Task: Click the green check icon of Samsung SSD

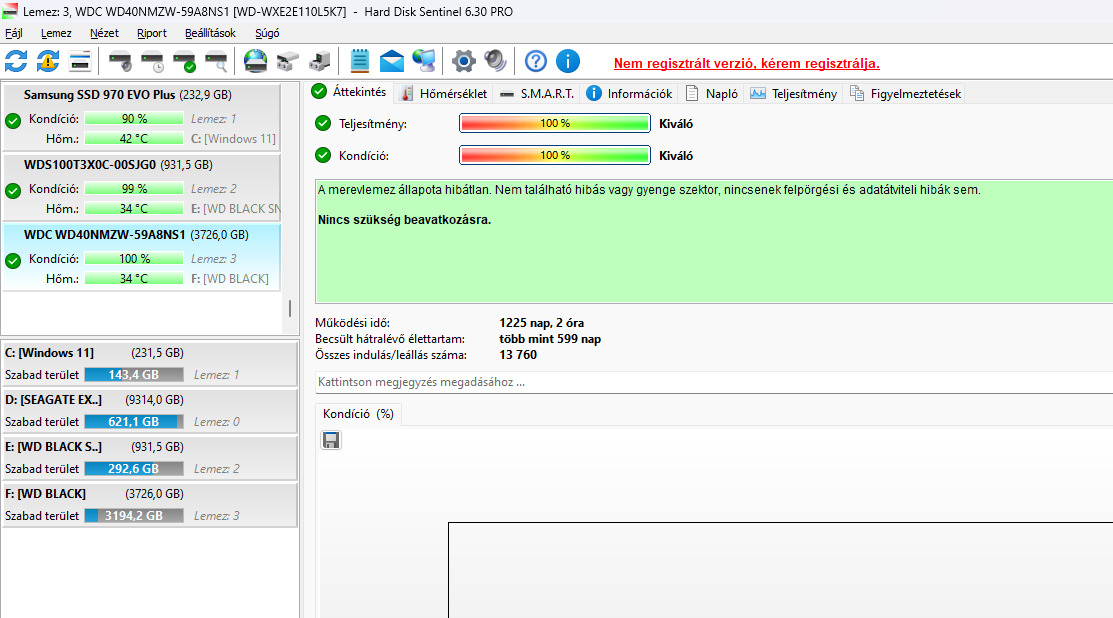Action: tap(13, 121)
